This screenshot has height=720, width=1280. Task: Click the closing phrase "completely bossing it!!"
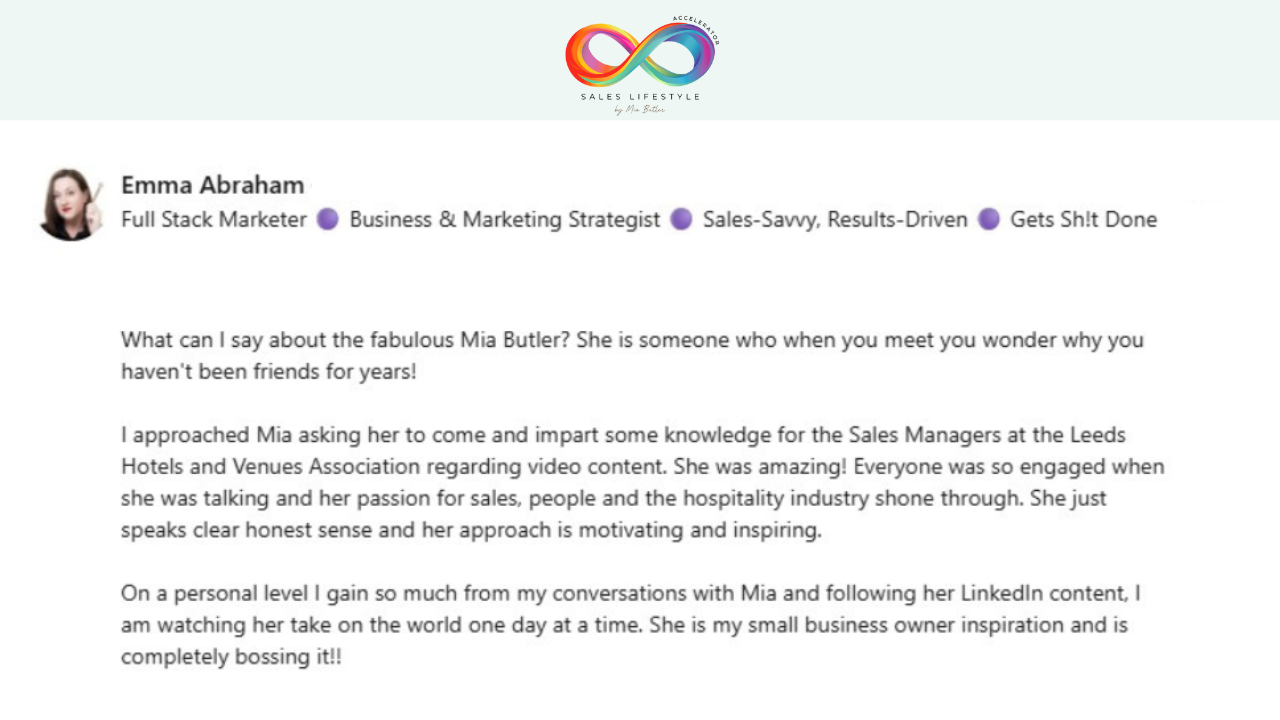click(231, 657)
